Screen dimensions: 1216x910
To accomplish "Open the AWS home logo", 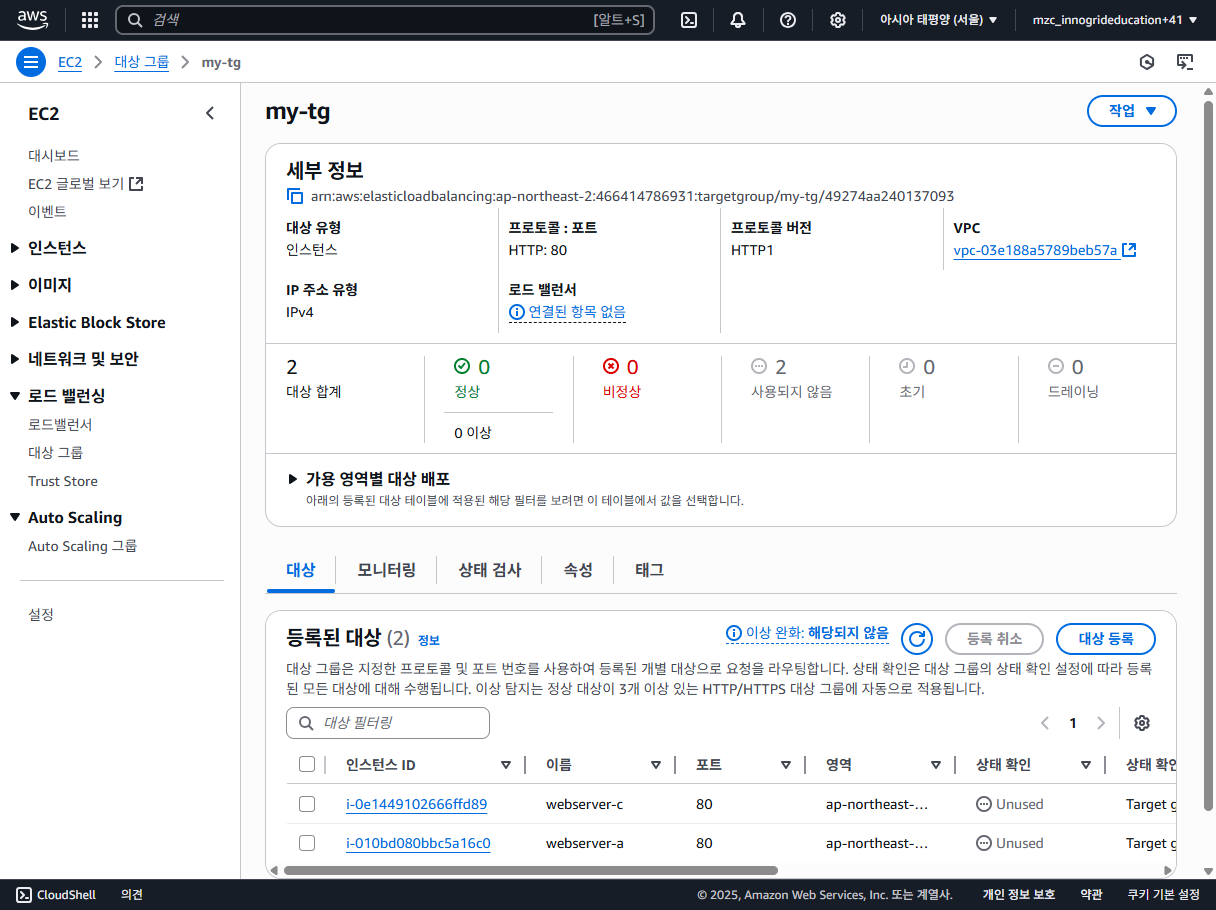I will click(33, 19).
